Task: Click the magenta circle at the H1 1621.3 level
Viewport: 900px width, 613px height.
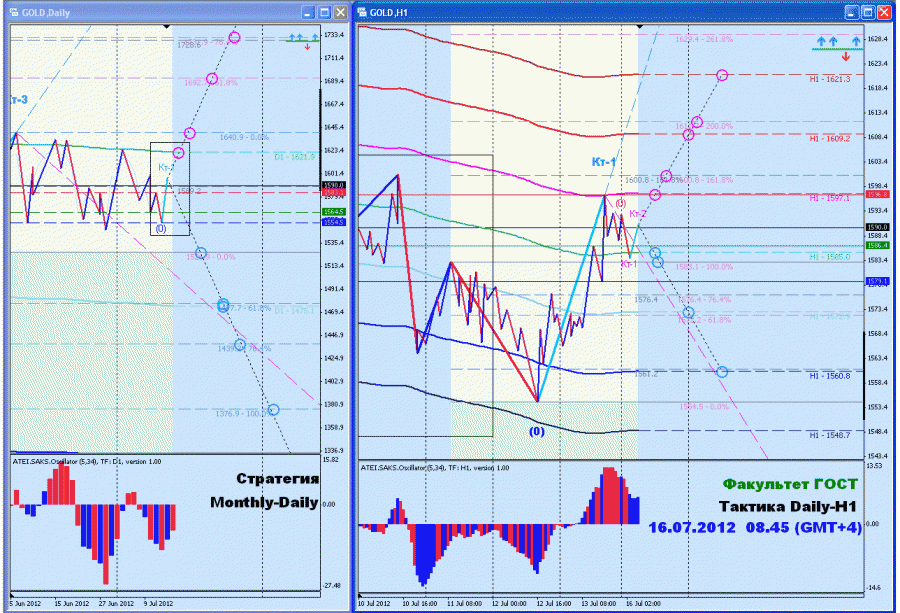Action: click(722, 75)
